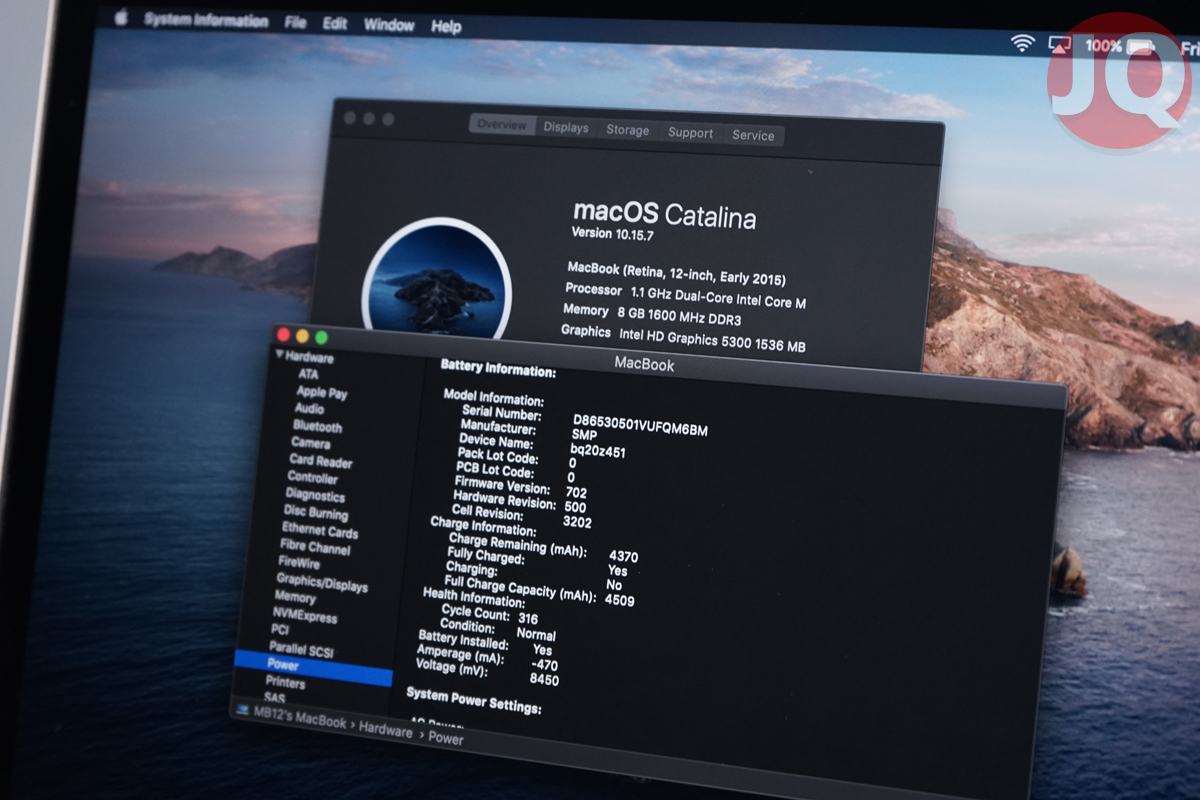The height and width of the screenshot is (800, 1200).
Task: Select Ethernet Cards in the sidebar
Action: tap(319, 530)
